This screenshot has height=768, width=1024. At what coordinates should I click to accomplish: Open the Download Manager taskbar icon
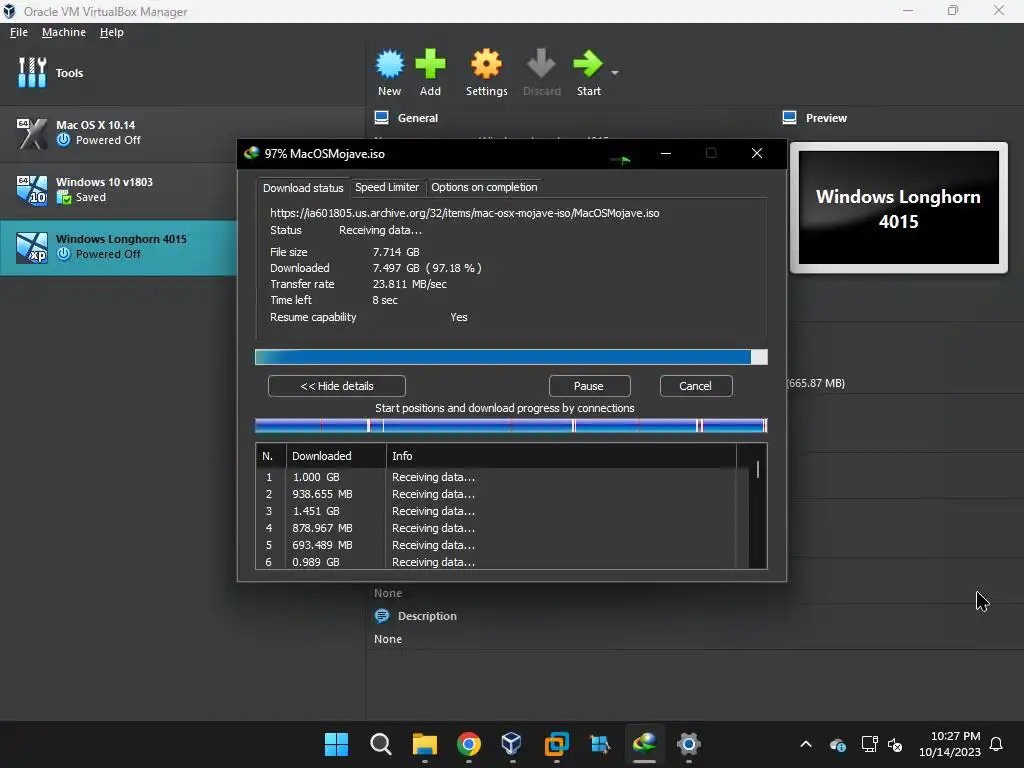tap(644, 743)
